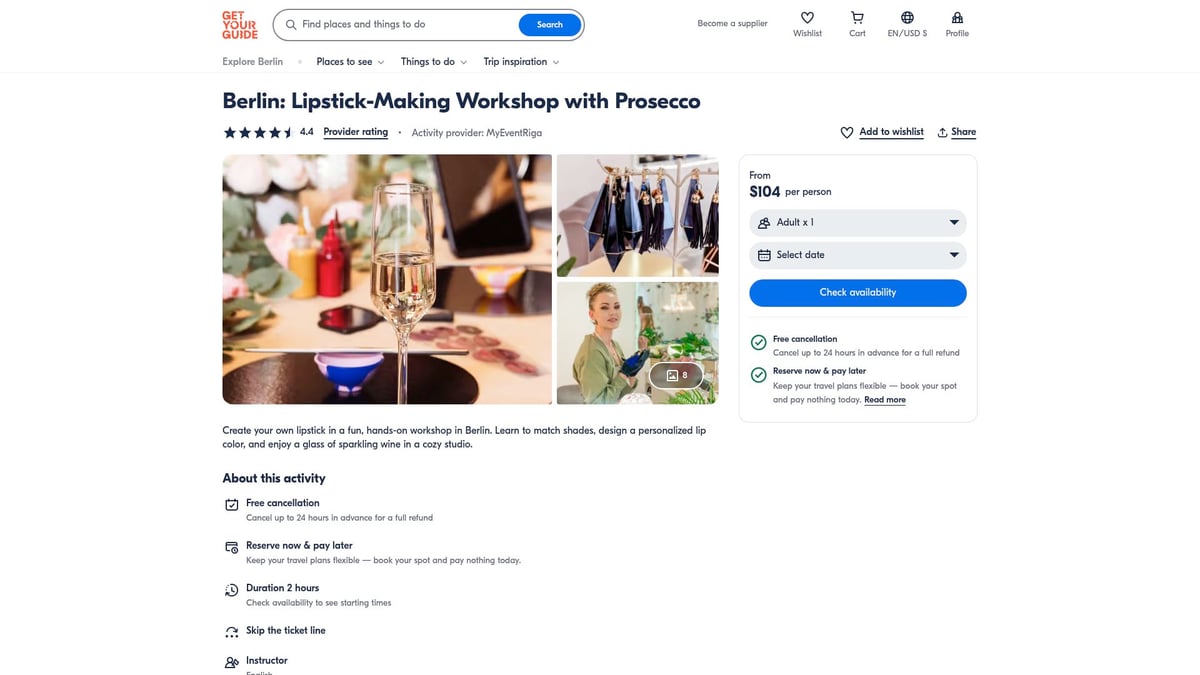
Task: Click the globe language and currency icon
Action: click(x=907, y=18)
